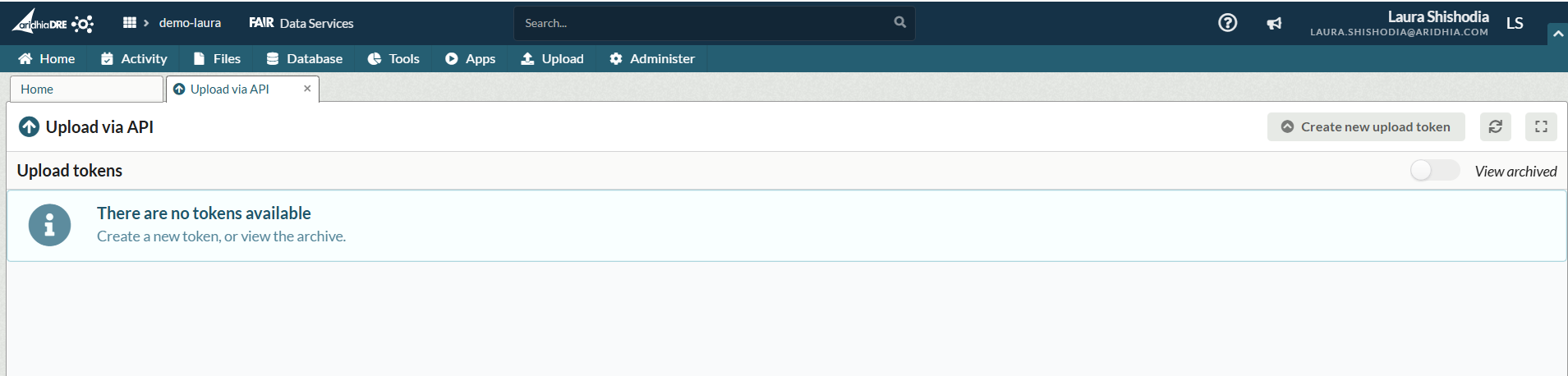Open the Upload menu
The width and height of the screenshot is (1568, 376).
click(x=552, y=58)
